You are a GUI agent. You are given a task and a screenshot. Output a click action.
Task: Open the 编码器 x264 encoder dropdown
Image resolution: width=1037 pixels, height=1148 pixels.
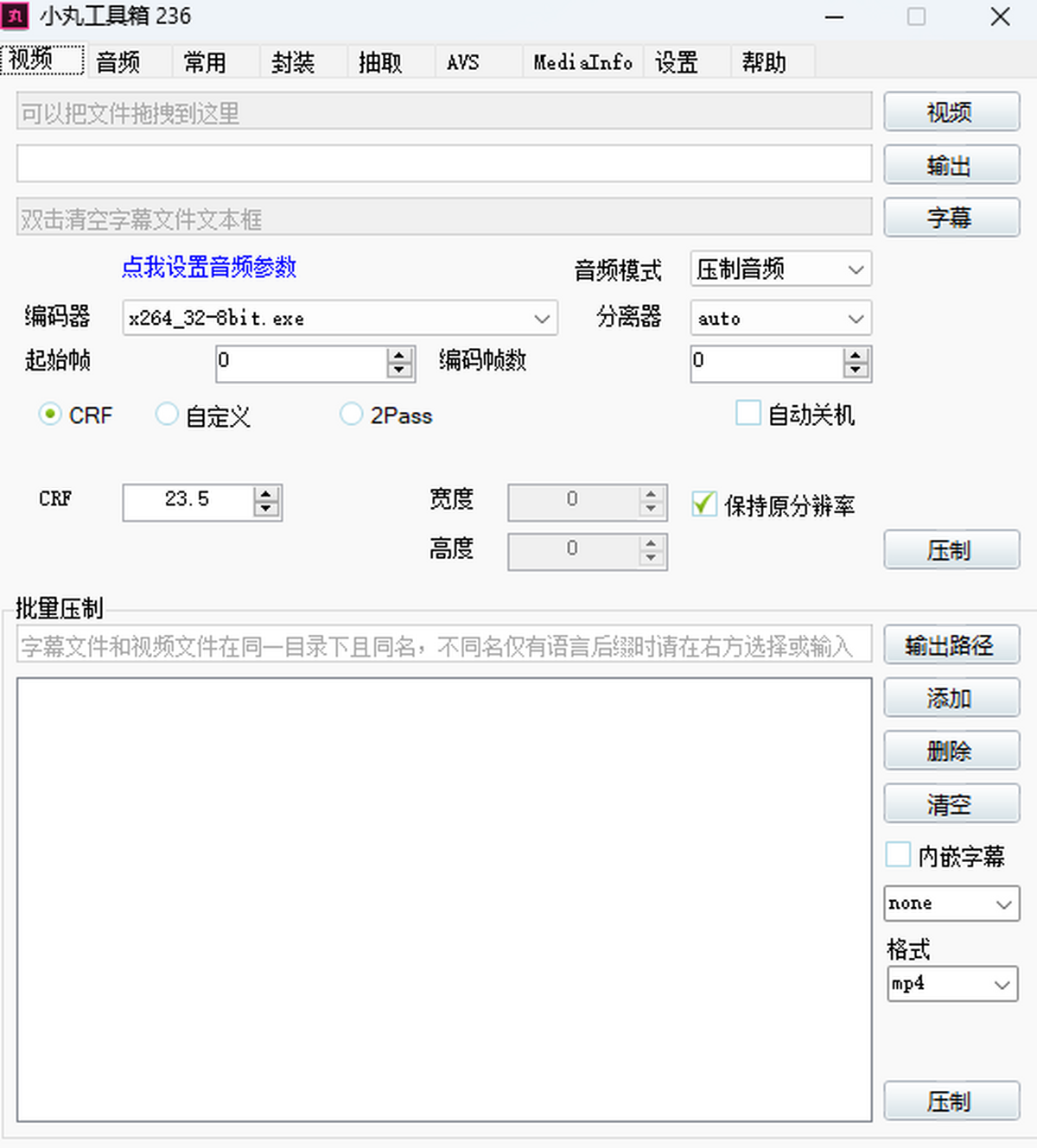pyautogui.click(x=340, y=318)
